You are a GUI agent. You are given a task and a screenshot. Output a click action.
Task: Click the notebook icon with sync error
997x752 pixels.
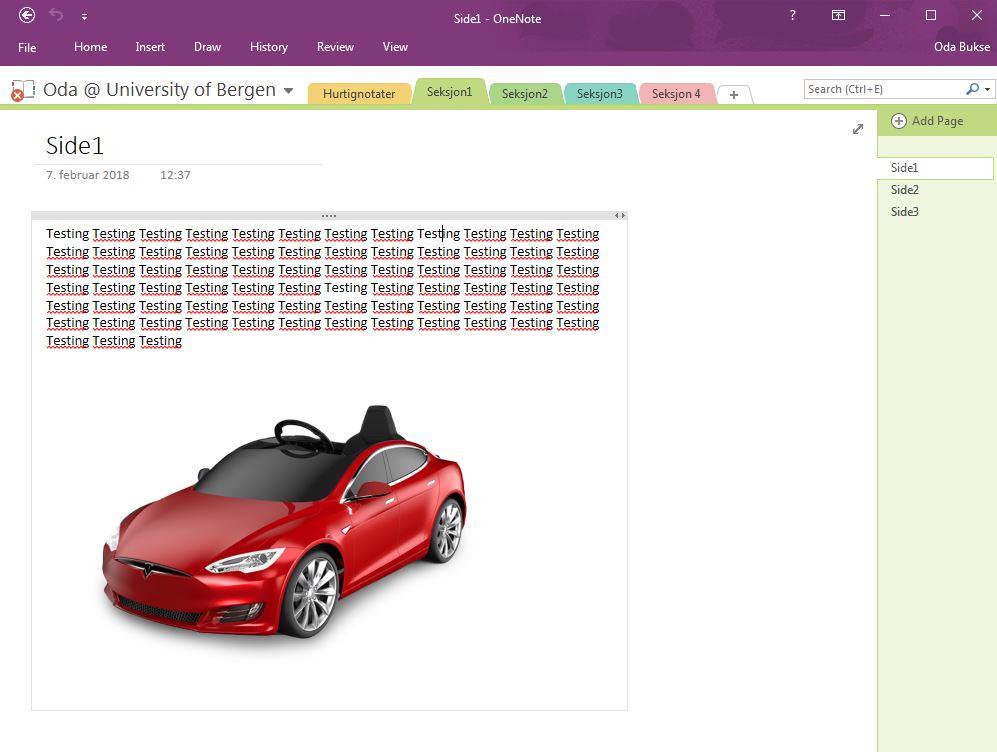pos(23,90)
